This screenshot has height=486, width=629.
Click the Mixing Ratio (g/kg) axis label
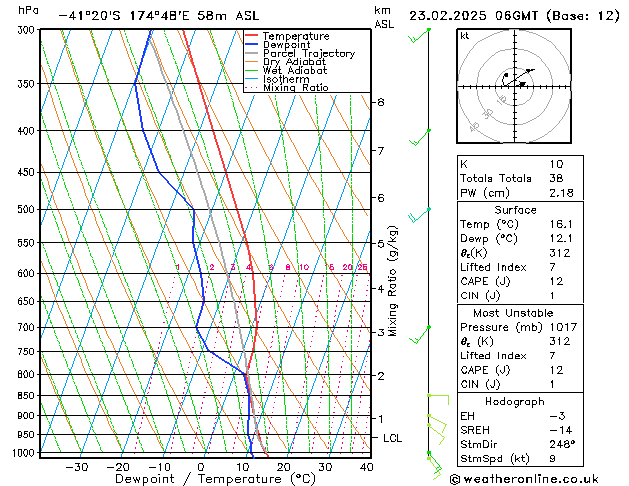[392, 281]
